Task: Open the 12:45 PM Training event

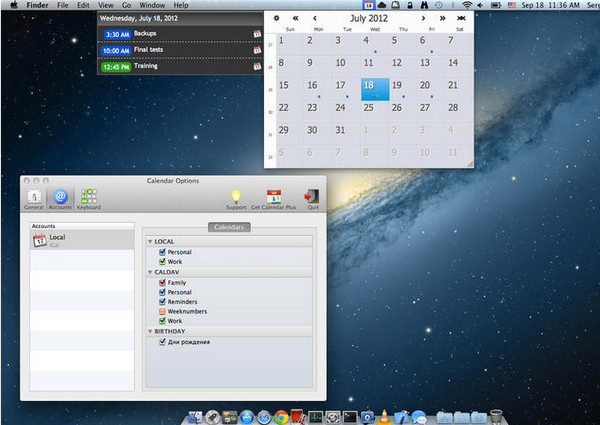Action: (181, 67)
